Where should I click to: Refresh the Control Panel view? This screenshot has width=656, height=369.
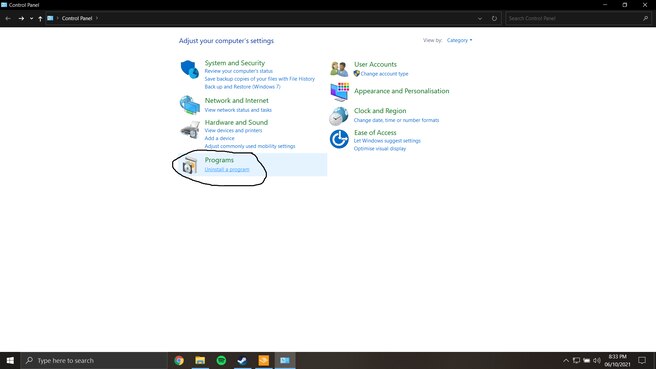494,18
